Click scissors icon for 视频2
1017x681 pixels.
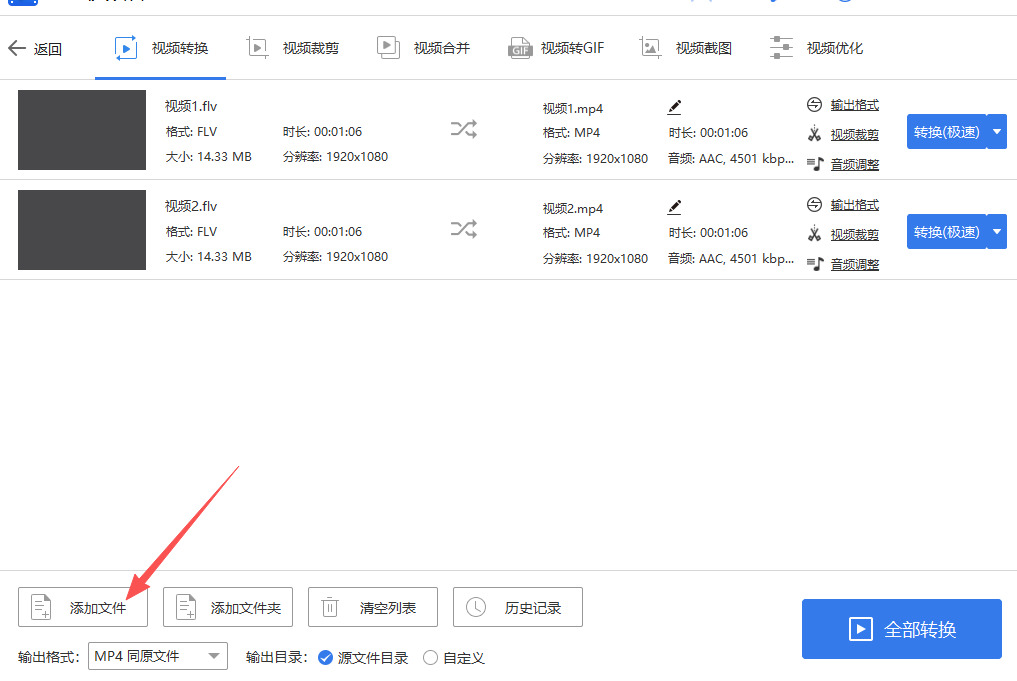coord(815,234)
